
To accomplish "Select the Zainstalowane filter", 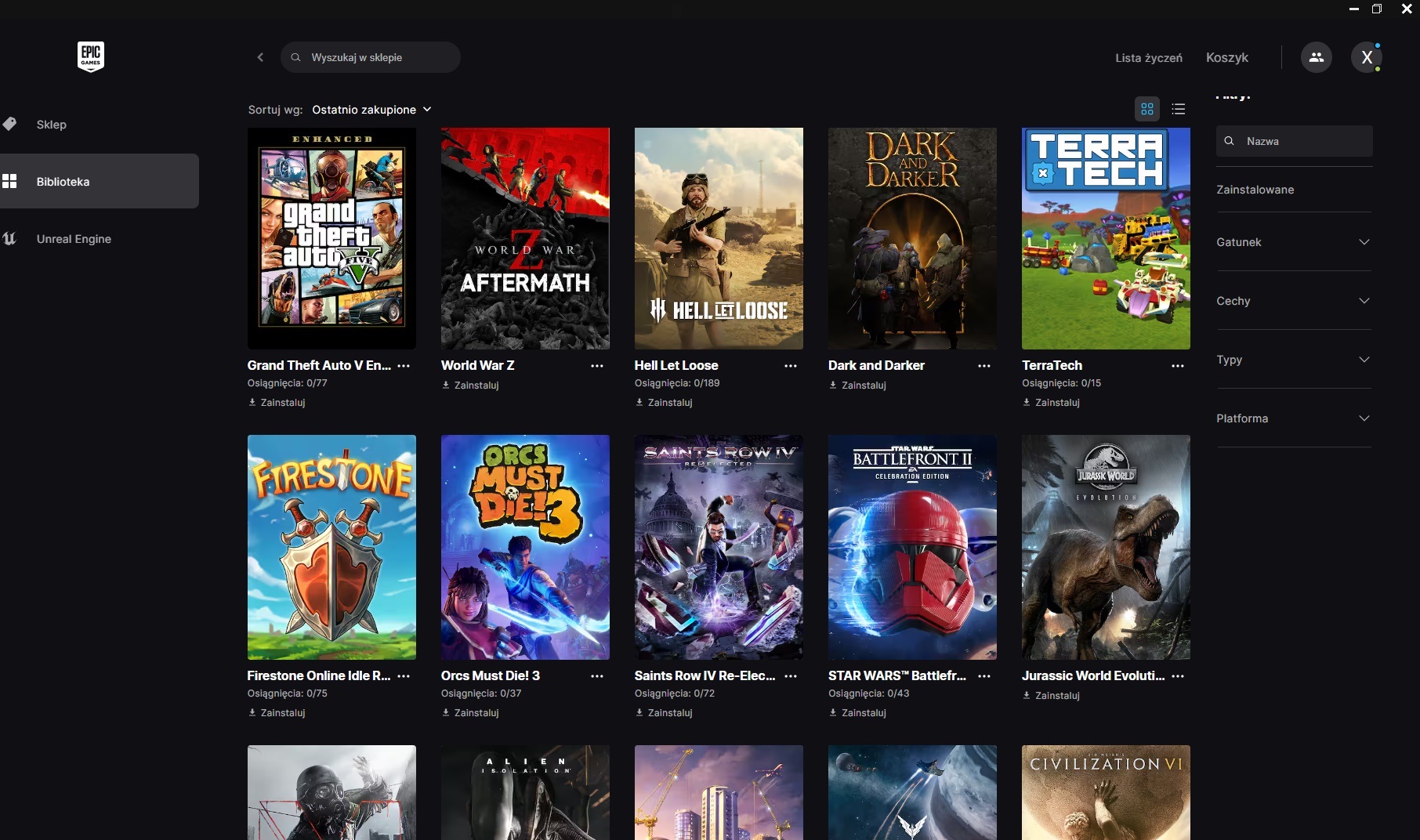I will pyautogui.click(x=1255, y=190).
